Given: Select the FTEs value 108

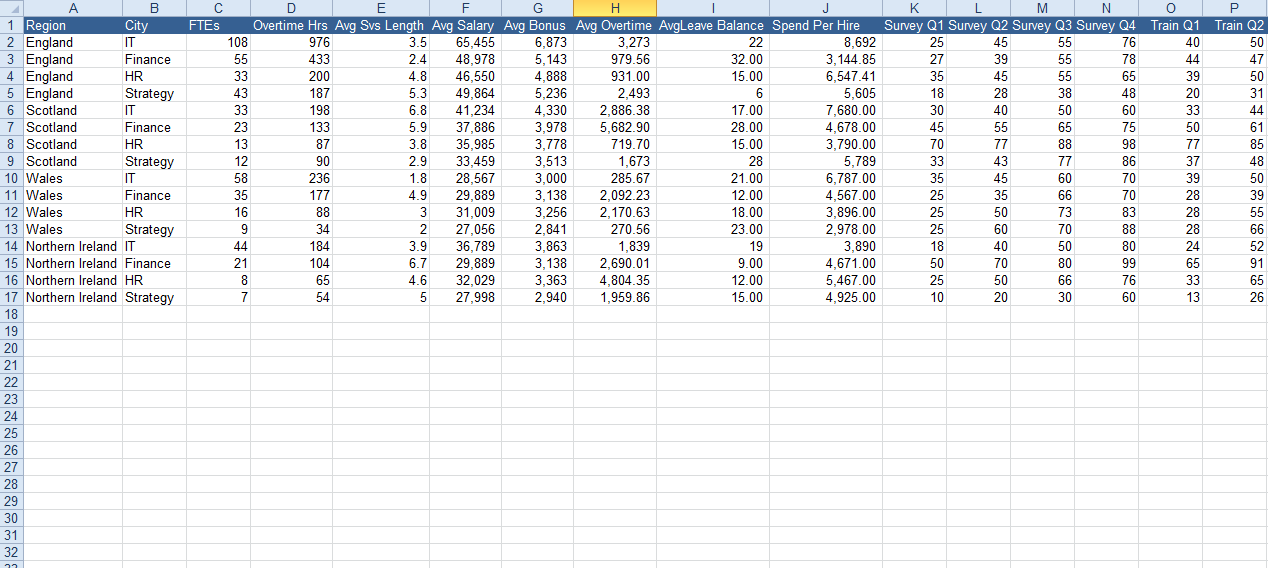Looking at the screenshot, I should pyautogui.click(x=218, y=42).
